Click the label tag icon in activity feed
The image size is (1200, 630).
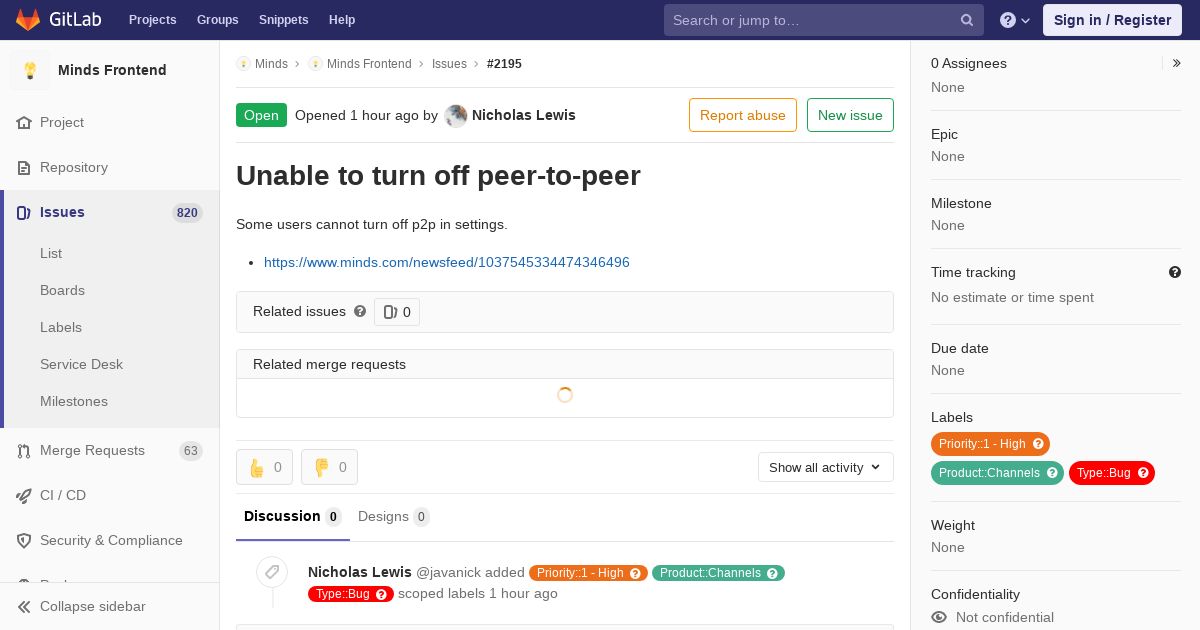coord(272,572)
